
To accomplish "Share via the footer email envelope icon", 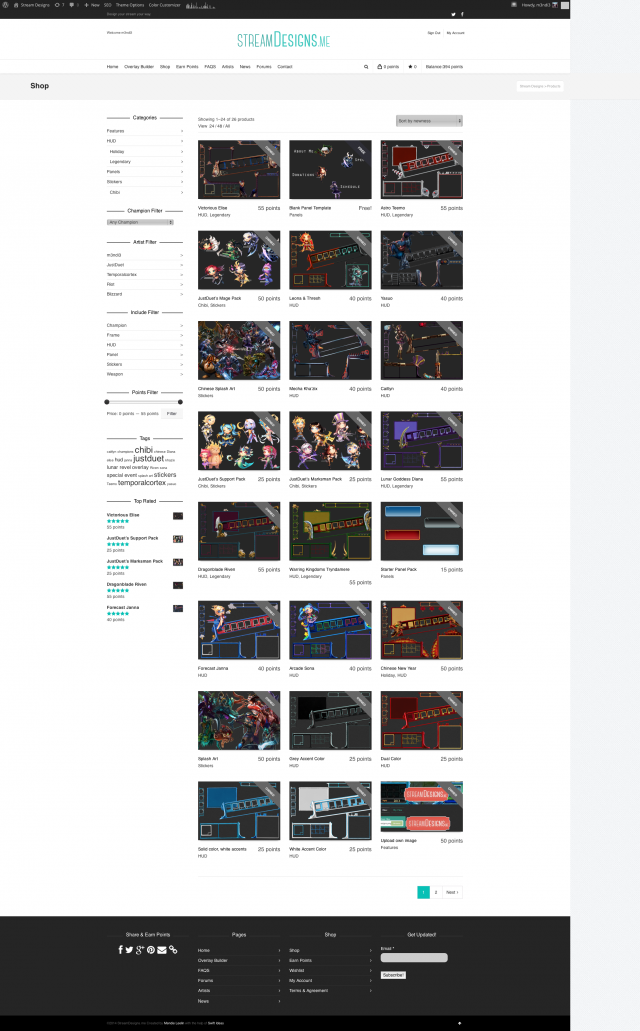I will pos(162,949).
